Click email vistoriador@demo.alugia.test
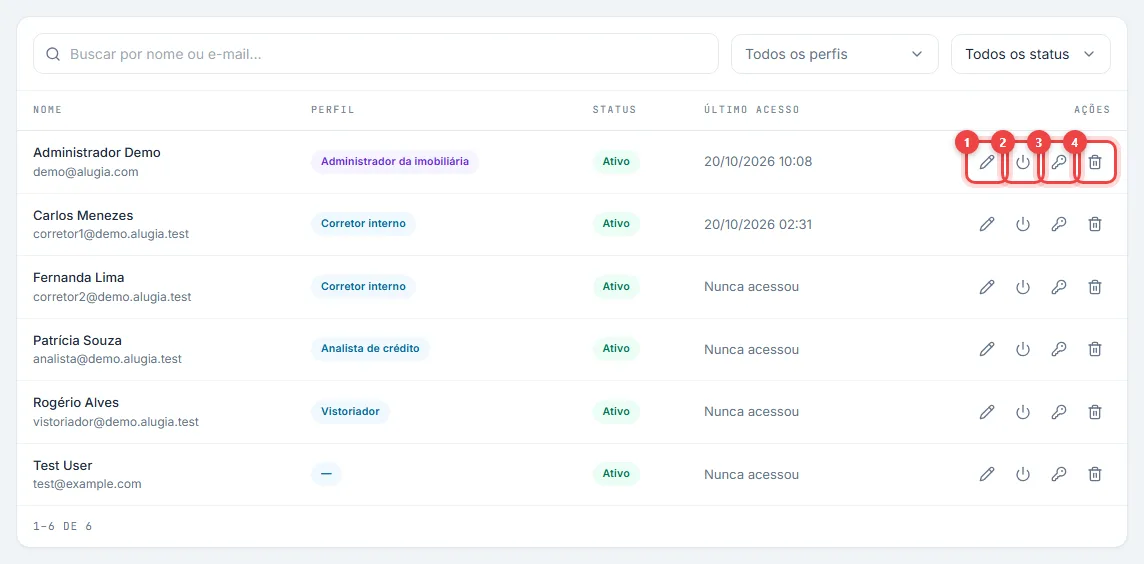The height and width of the screenshot is (564, 1144). point(116,422)
